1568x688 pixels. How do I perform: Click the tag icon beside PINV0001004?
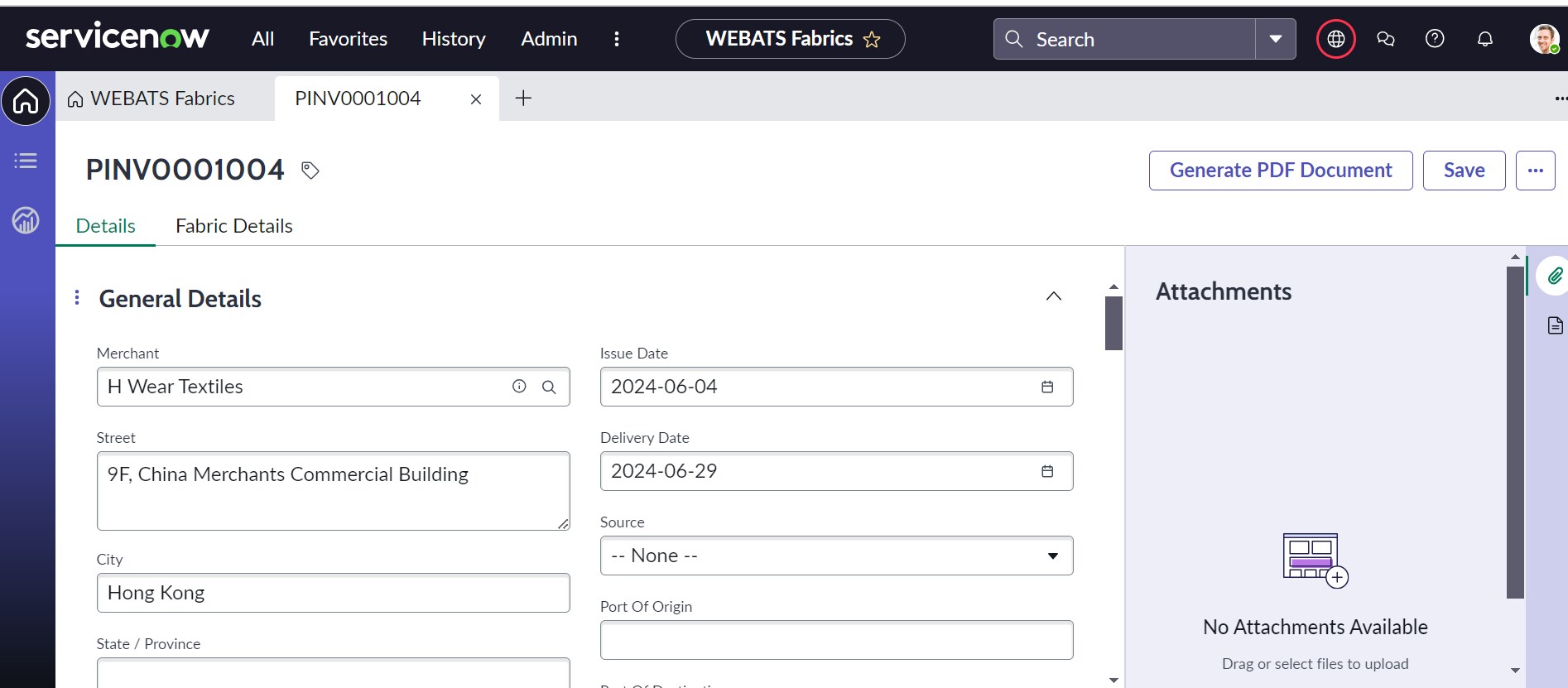tap(310, 171)
